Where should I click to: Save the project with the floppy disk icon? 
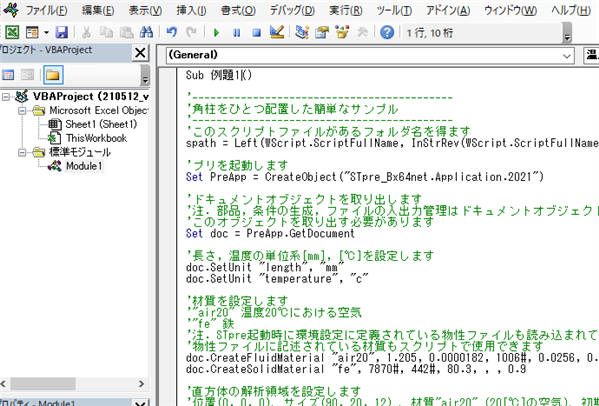62,32
